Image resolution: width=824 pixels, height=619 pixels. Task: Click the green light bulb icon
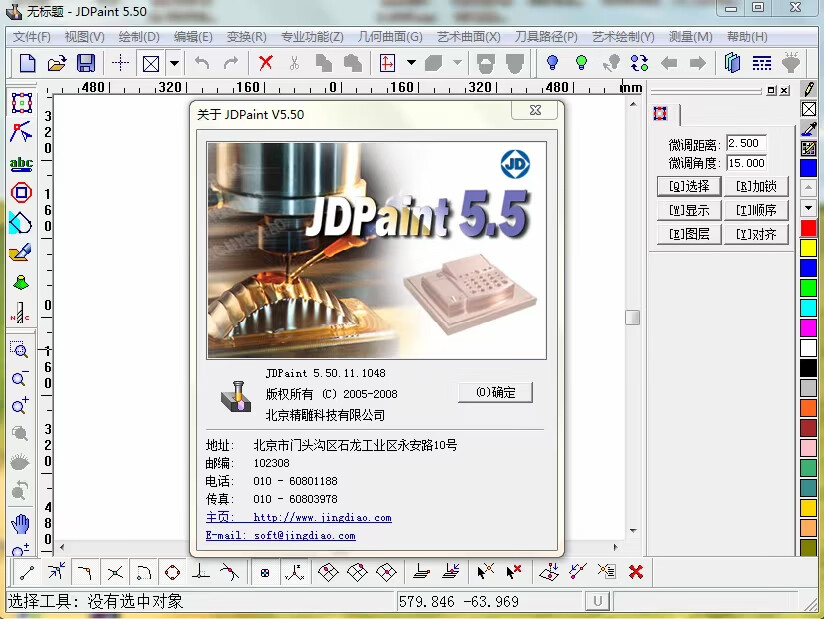click(581, 63)
